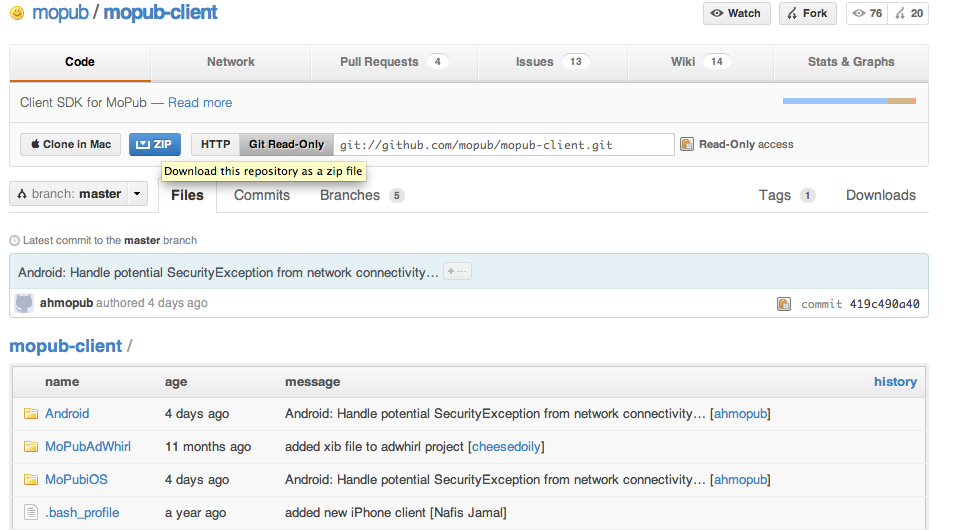953x530 pixels.
Task: Click the Read more link
Action: (x=200, y=103)
